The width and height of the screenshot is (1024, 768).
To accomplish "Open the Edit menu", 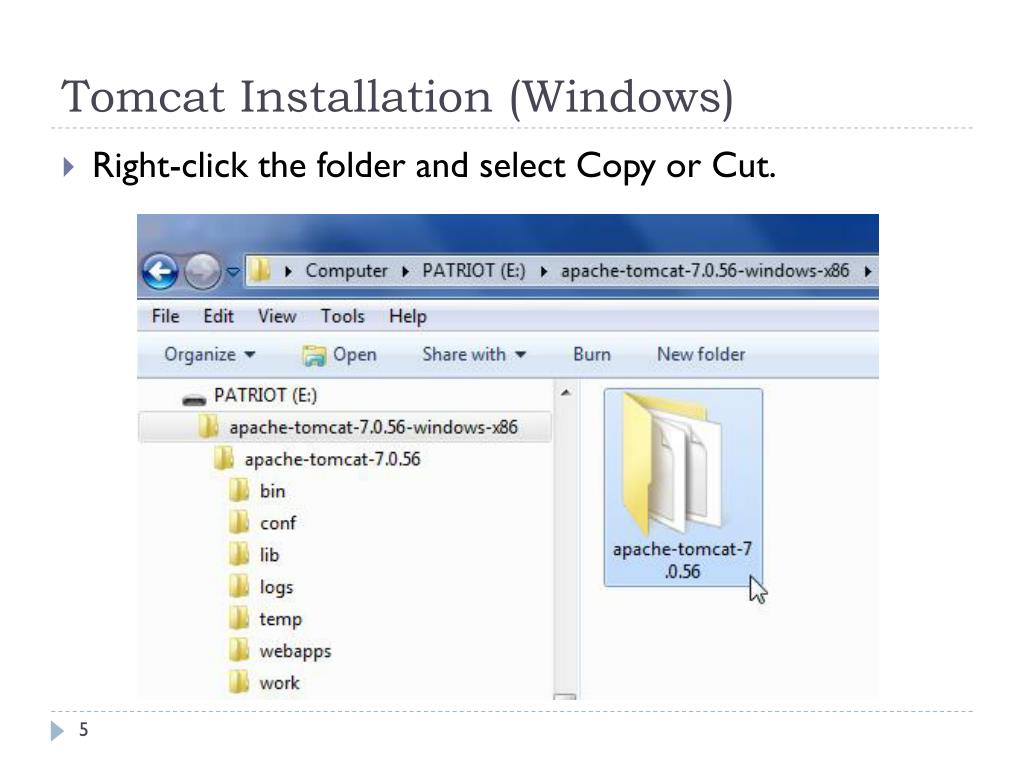I will 218,316.
